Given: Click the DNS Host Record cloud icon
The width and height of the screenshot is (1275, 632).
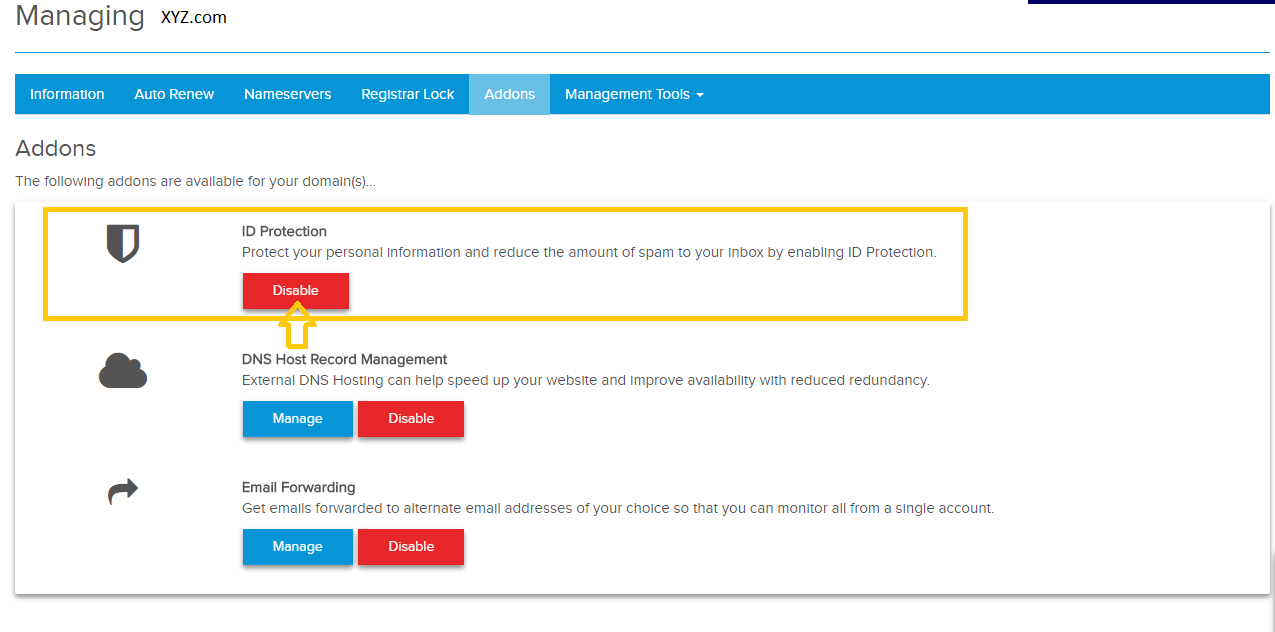Looking at the screenshot, I should [123, 371].
